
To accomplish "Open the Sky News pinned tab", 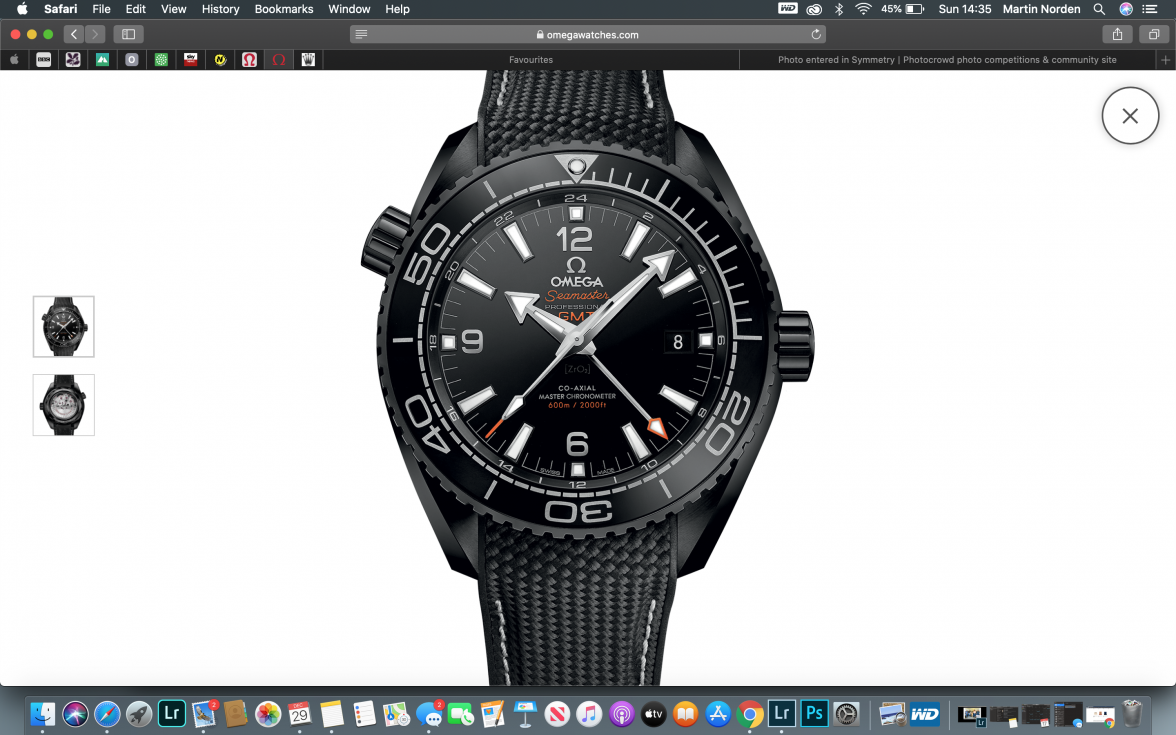I will (190, 60).
